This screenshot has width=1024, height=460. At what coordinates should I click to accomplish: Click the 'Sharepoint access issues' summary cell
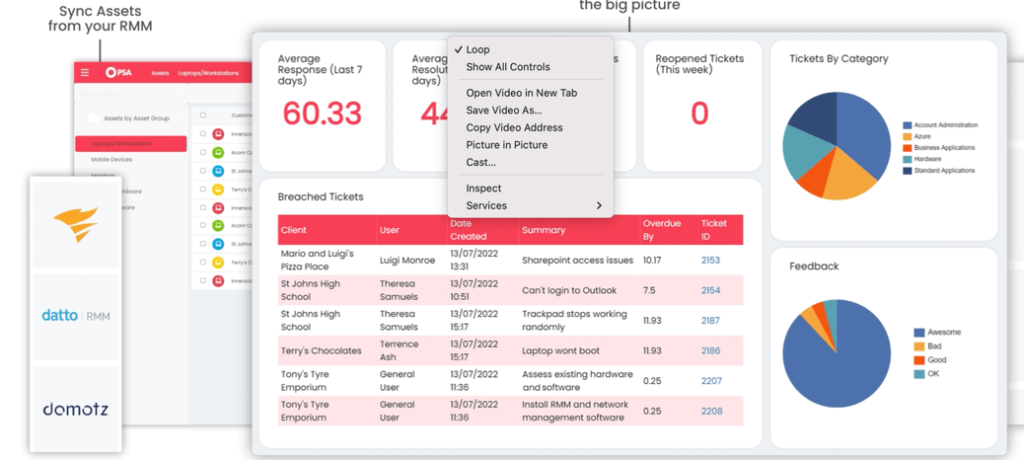pyautogui.click(x=577, y=260)
